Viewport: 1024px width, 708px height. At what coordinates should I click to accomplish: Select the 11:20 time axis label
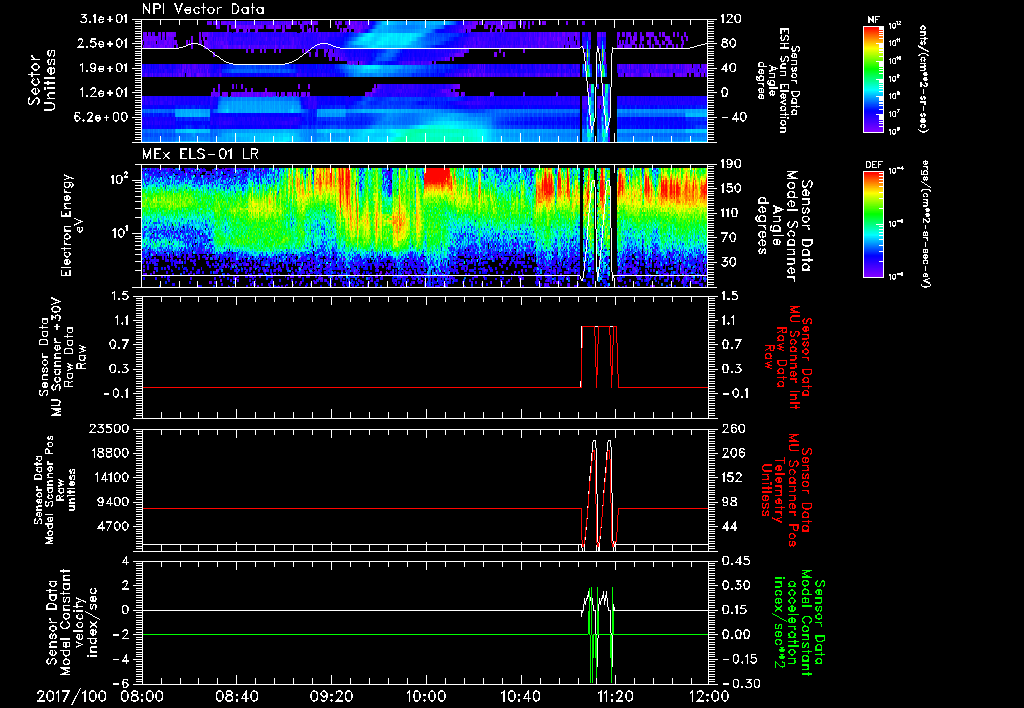(x=614, y=696)
